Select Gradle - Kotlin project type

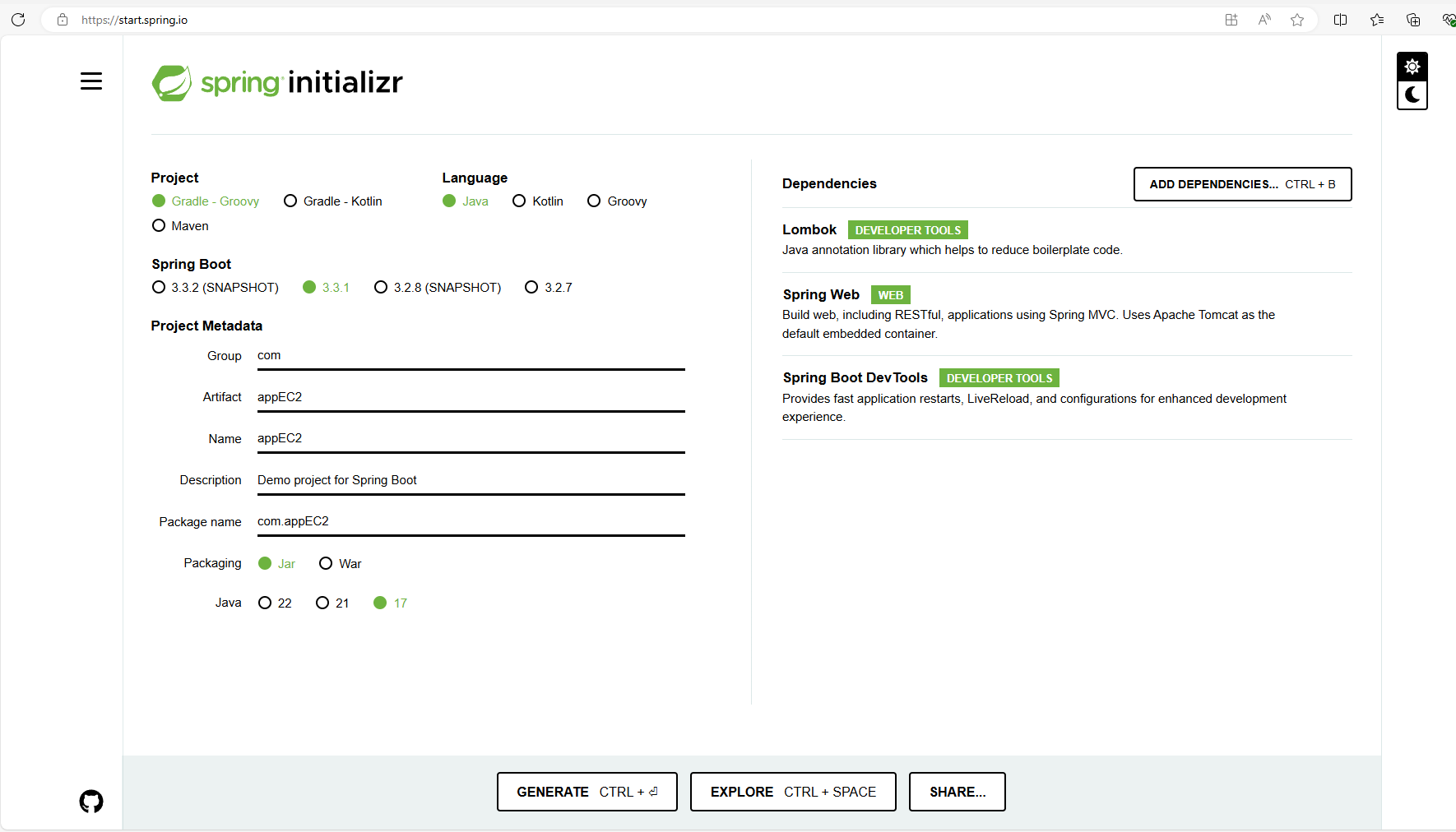tap(333, 201)
